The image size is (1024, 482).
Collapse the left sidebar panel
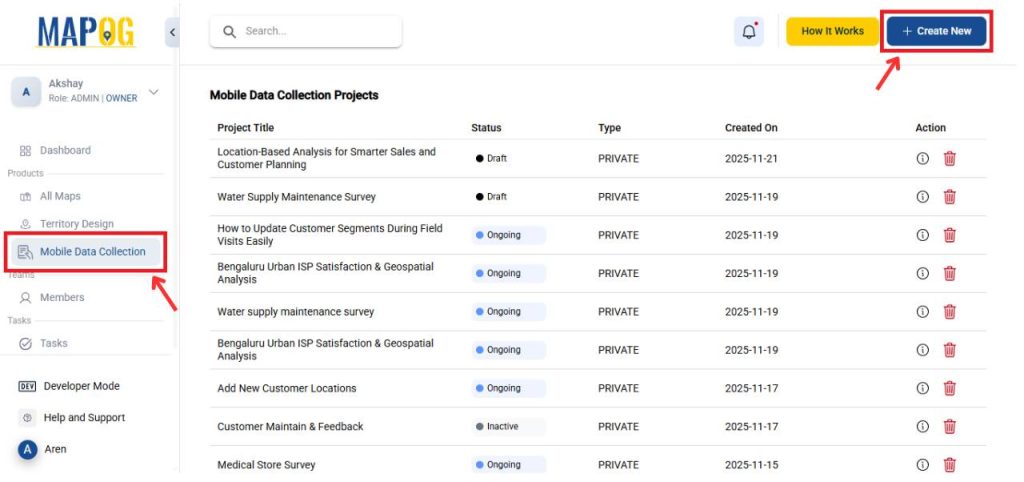click(x=172, y=32)
